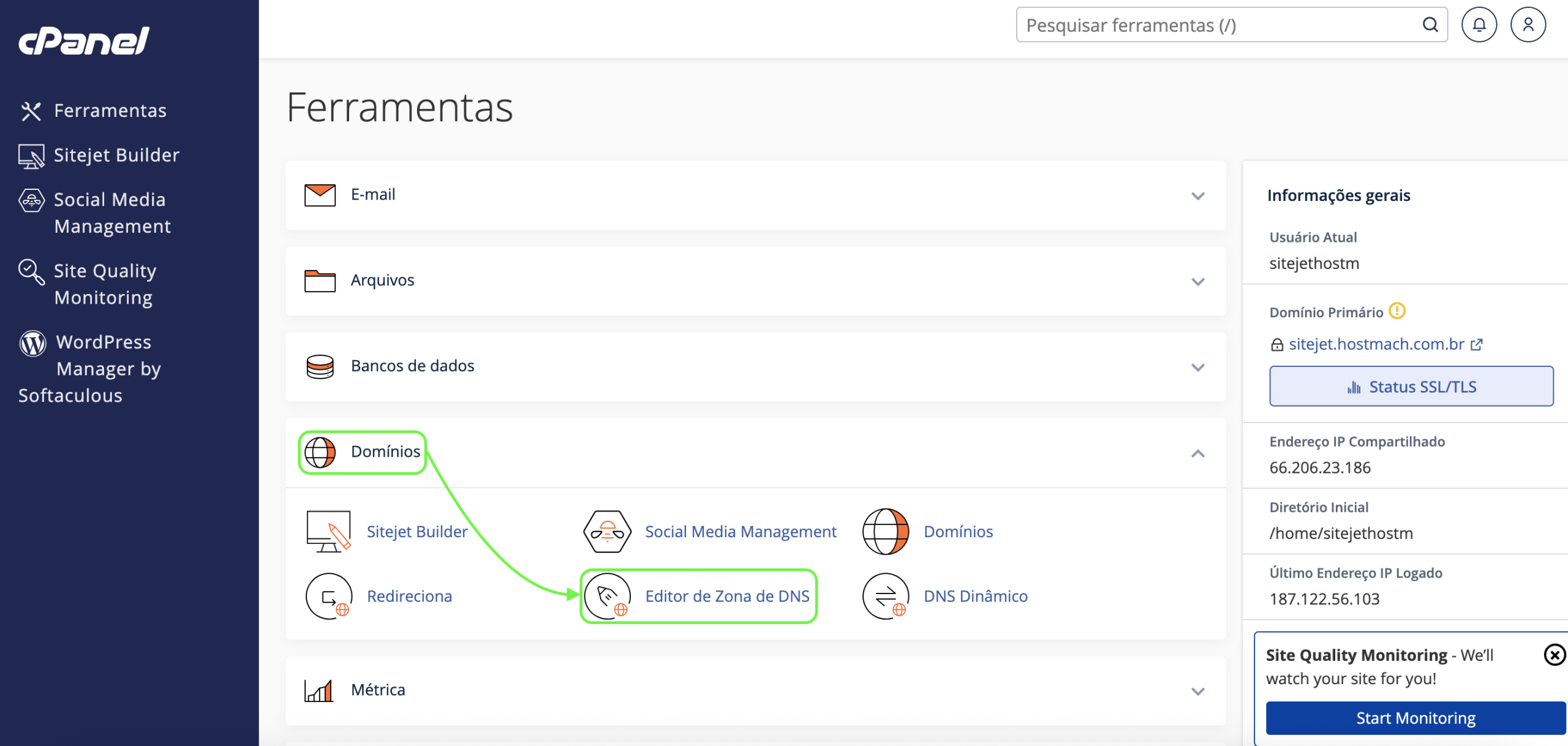Screen dimensions: 1568x746
Task: Click the DNS Dinâmico arrows icon
Action: [x=886, y=596]
